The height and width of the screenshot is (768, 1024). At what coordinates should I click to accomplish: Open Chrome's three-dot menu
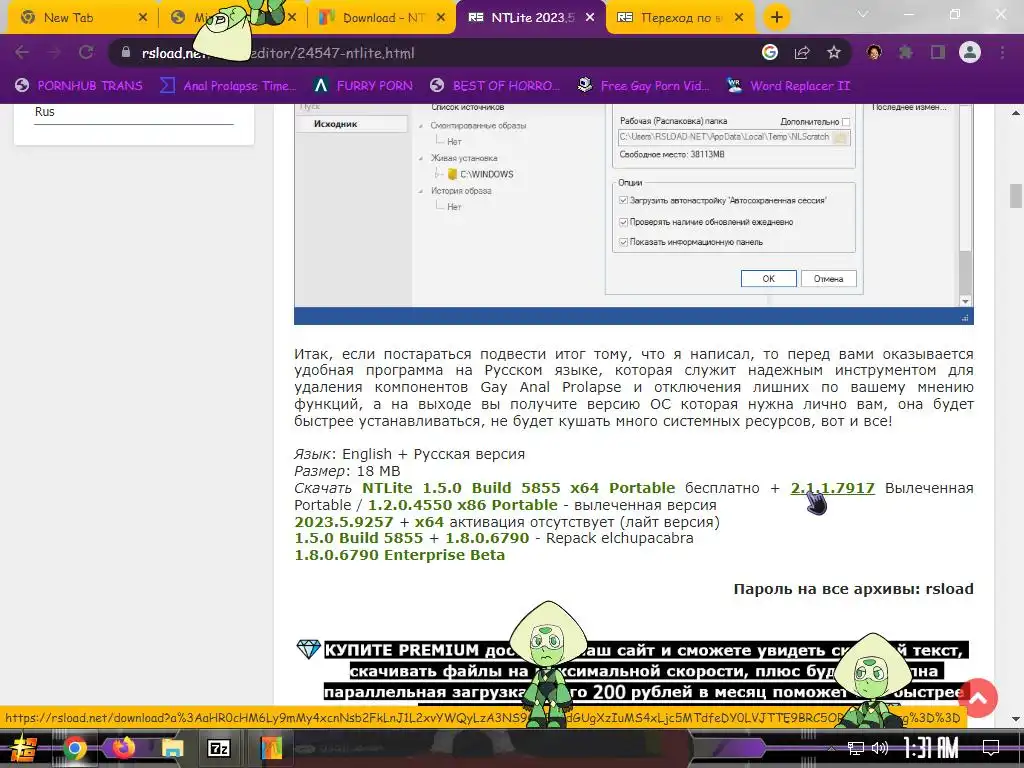pyautogui.click(x=1002, y=52)
